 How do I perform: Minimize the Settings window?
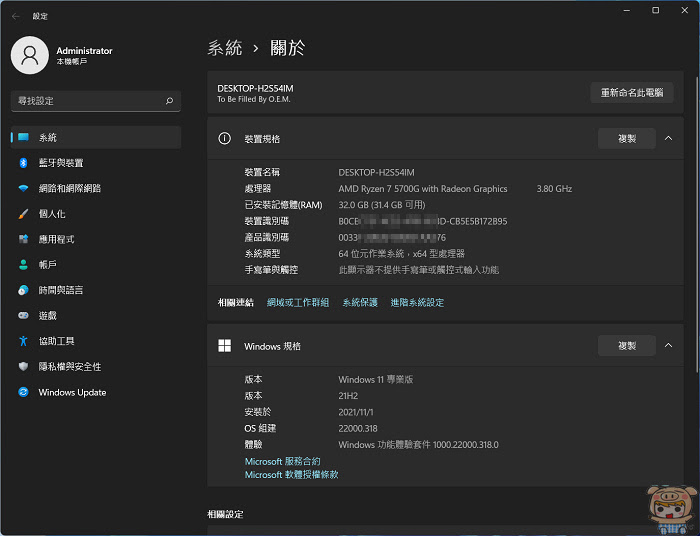pyautogui.click(x=627, y=10)
